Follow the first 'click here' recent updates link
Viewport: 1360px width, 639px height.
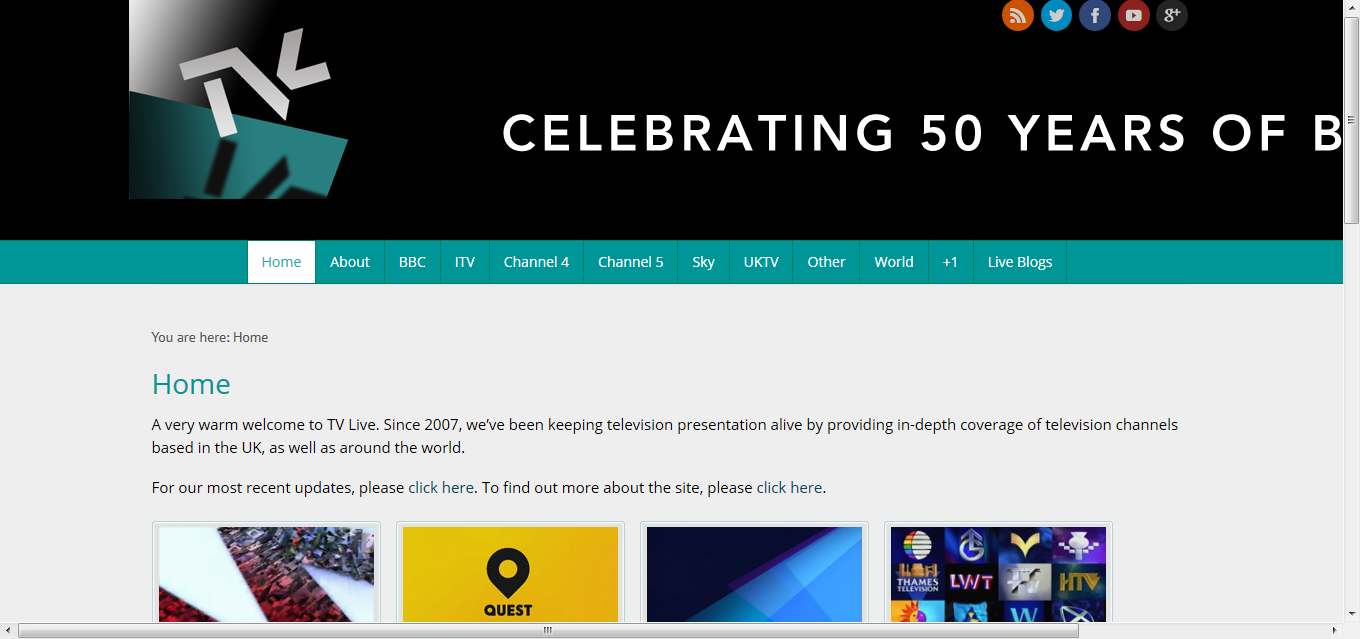[x=441, y=488]
